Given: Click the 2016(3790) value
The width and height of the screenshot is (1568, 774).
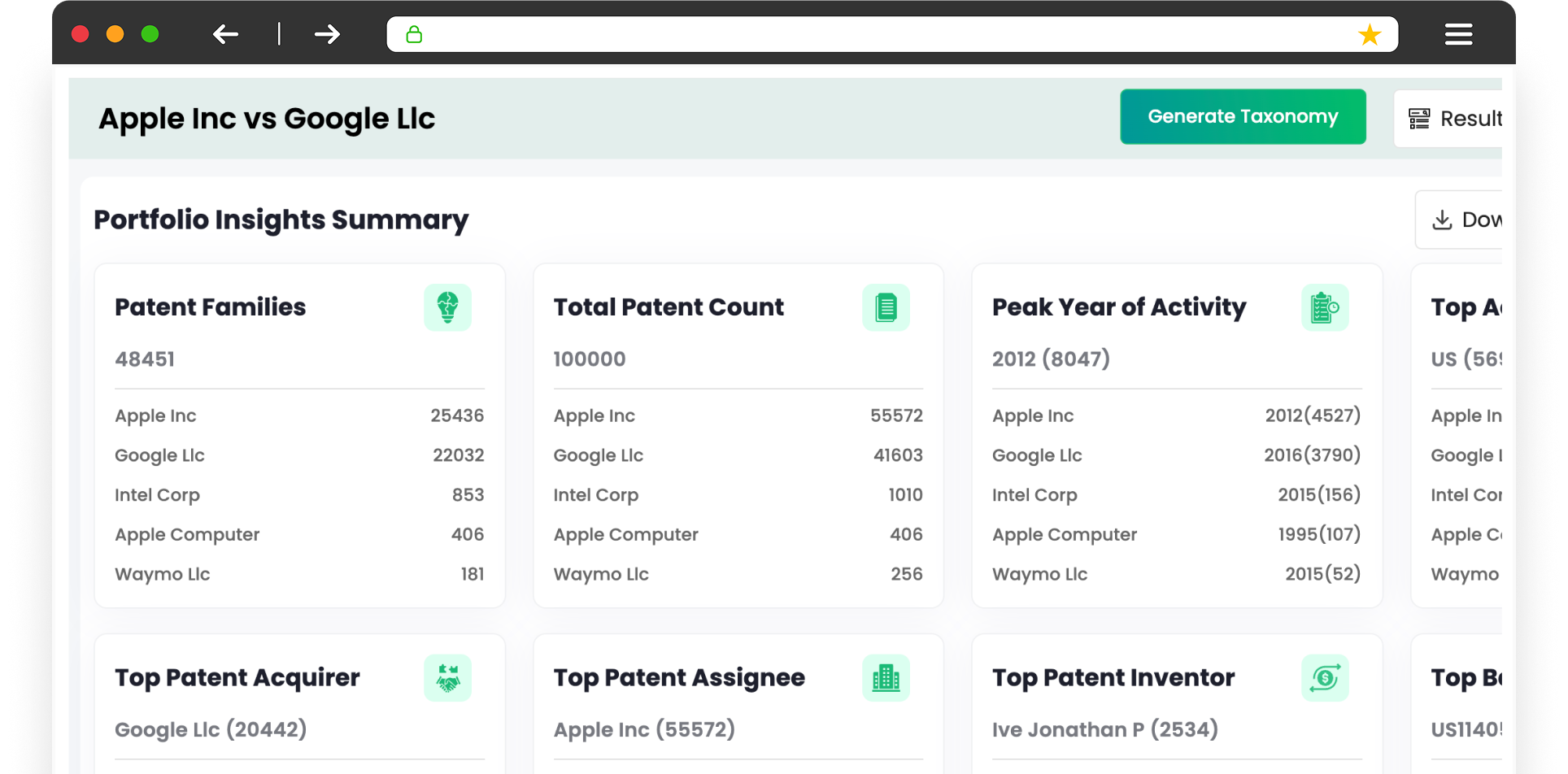Looking at the screenshot, I should pos(1312,455).
